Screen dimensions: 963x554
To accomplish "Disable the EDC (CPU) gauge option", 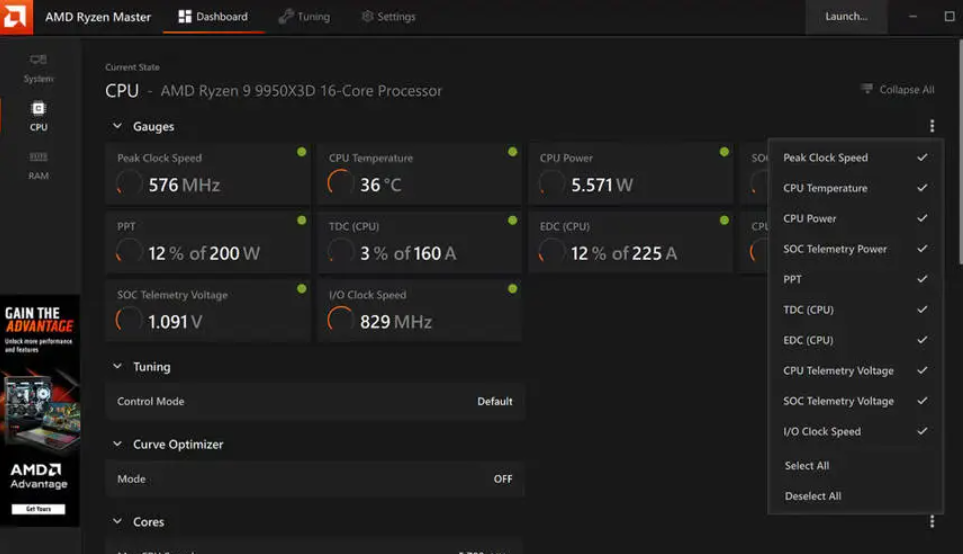I will (921, 340).
